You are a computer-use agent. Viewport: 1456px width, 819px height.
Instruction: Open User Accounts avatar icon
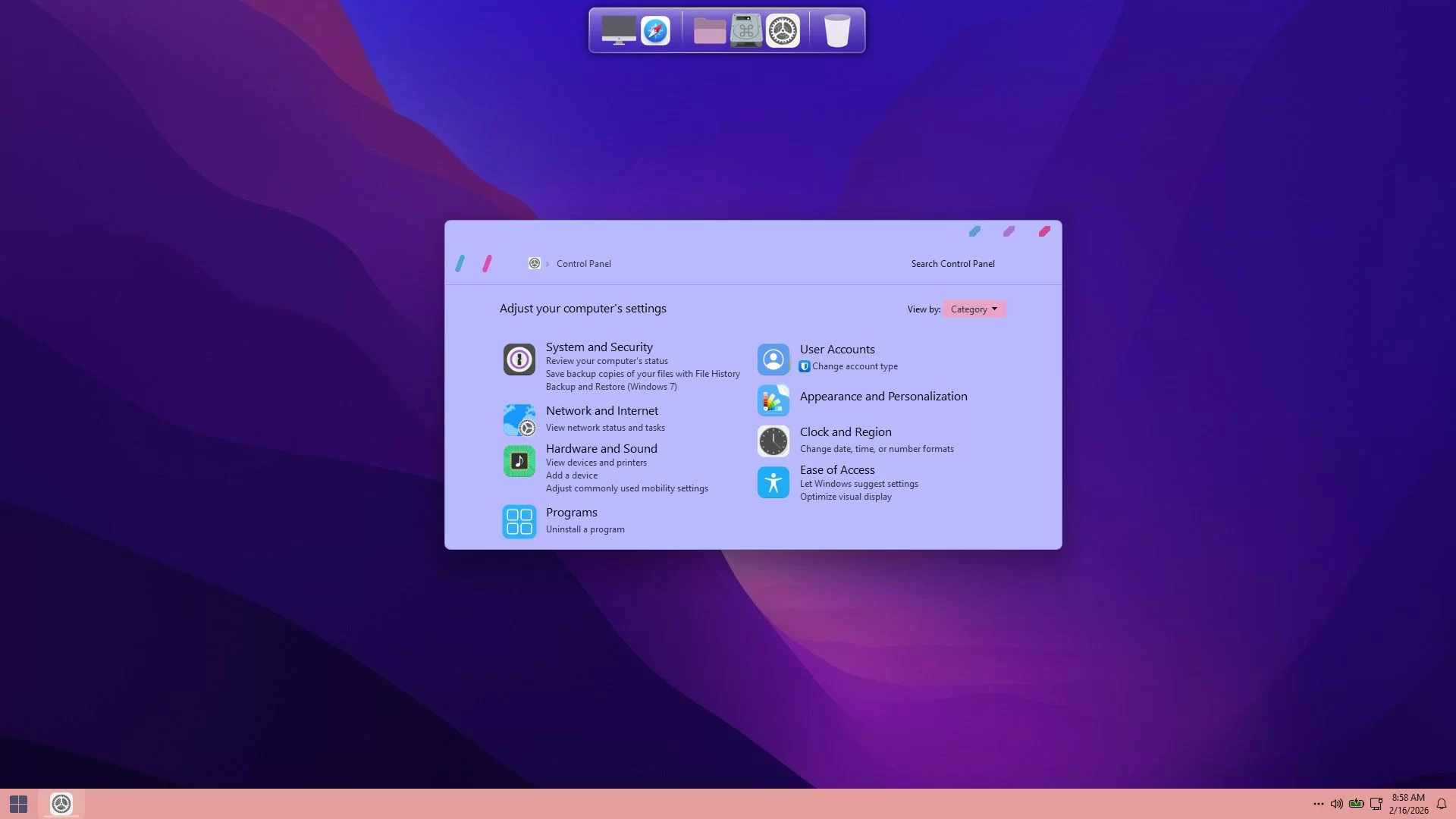(x=773, y=359)
